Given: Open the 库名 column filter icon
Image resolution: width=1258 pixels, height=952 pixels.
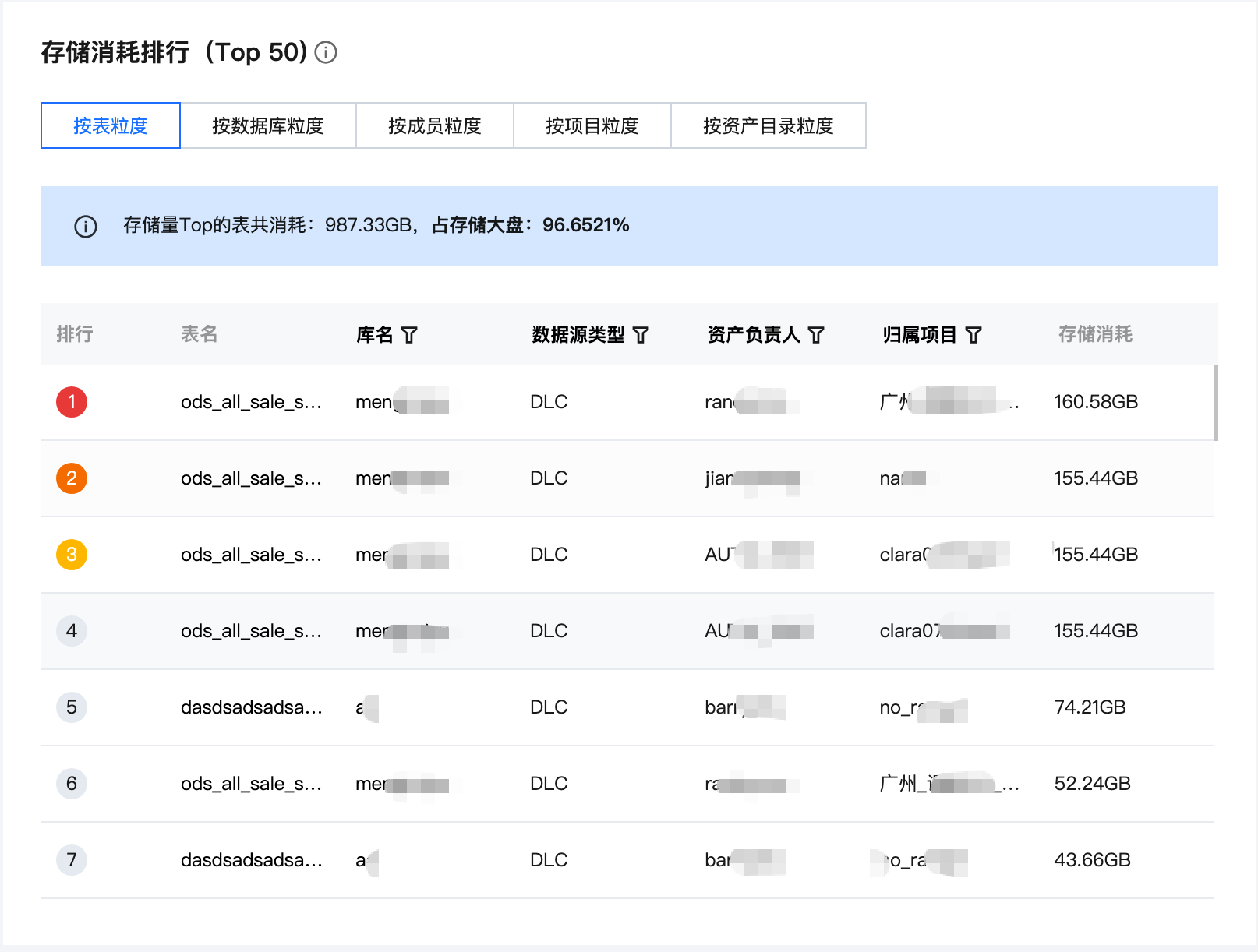Looking at the screenshot, I should (409, 335).
